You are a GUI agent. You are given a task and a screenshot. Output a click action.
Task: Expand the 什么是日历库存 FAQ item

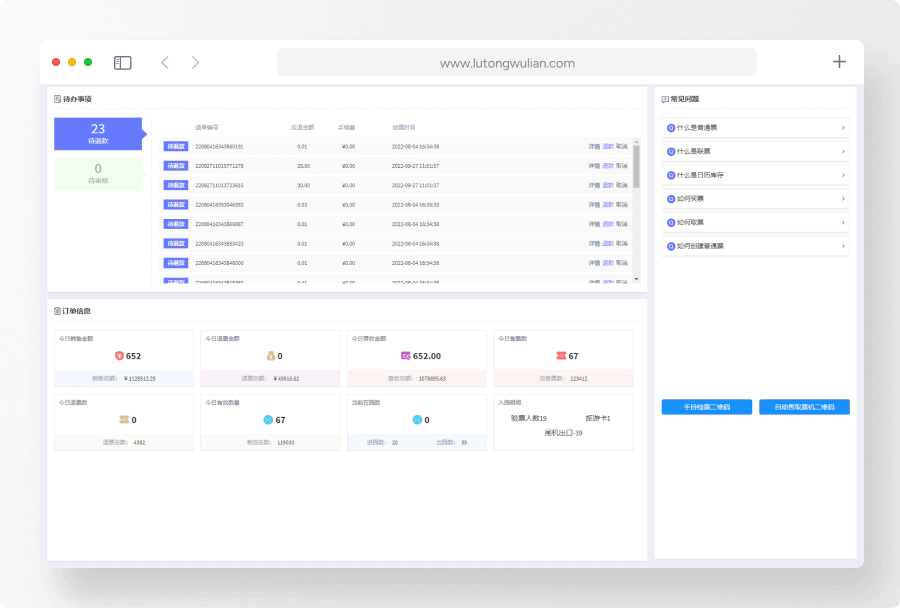coord(755,175)
